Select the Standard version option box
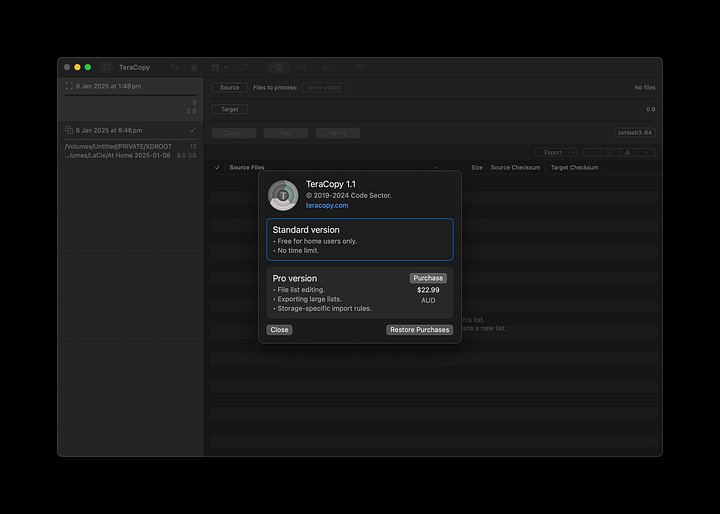The width and height of the screenshot is (720, 514). coord(360,239)
